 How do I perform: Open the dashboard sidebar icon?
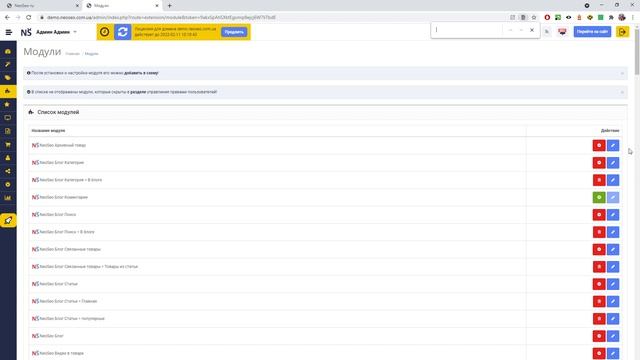(x=8, y=51)
